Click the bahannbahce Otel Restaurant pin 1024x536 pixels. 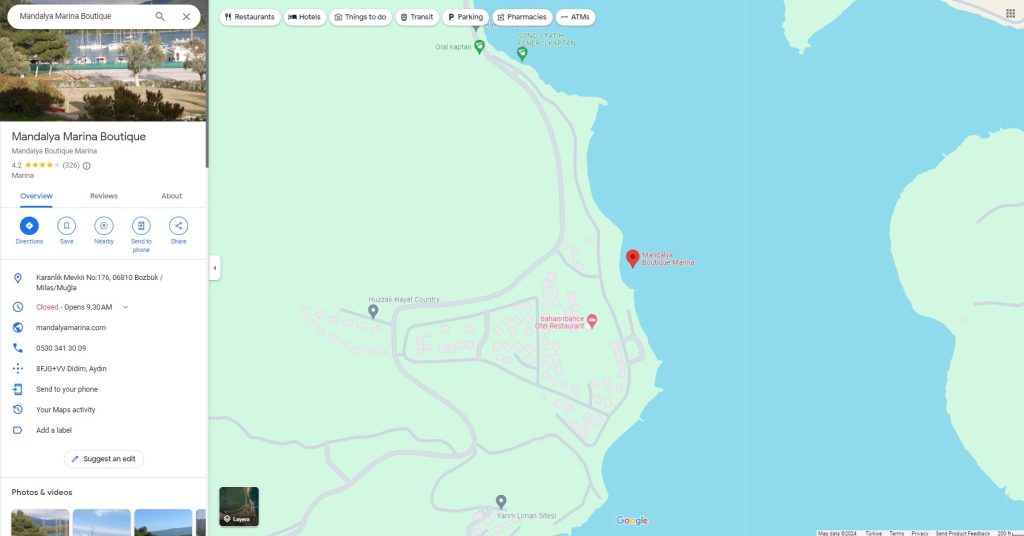[x=592, y=321]
